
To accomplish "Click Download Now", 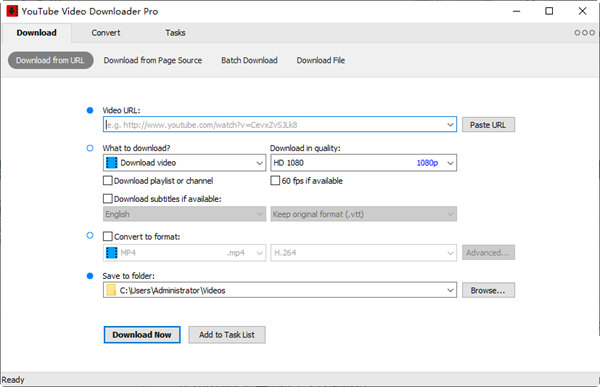I will 142,335.
